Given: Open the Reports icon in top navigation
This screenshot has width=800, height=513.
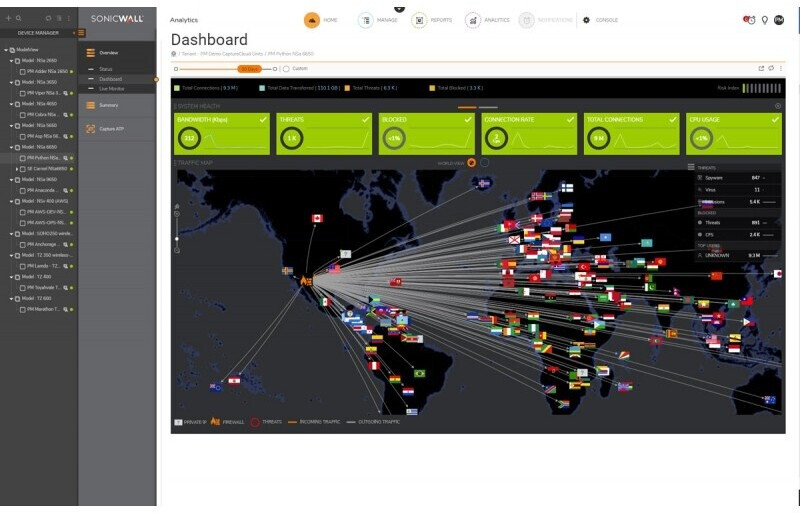Looking at the screenshot, I should click(419, 20).
